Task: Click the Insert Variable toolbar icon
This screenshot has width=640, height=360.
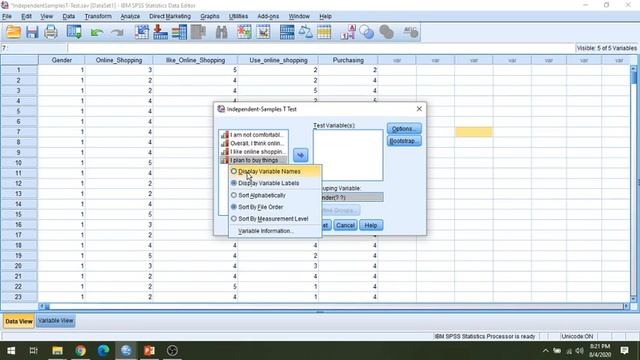Action: coord(263,32)
